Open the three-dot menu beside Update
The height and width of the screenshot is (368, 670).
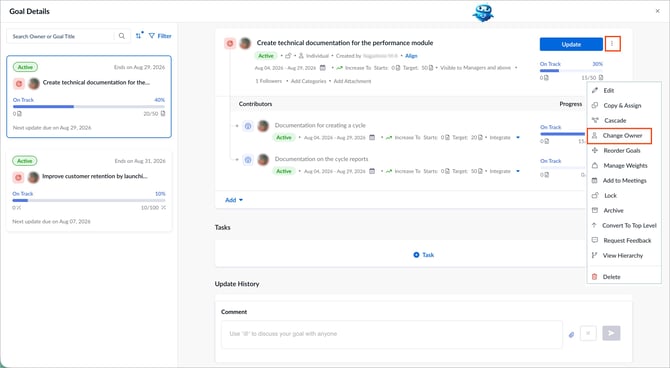point(612,44)
